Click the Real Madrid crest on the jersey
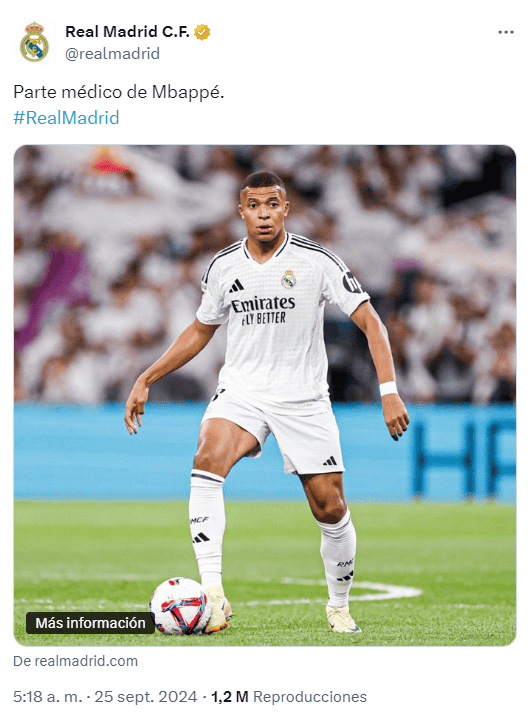The image size is (529, 712). click(288, 279)
